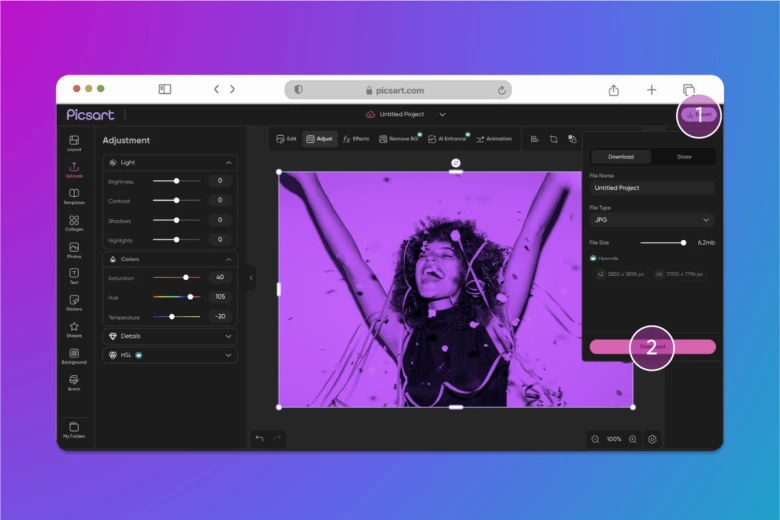Open canvas settings gear icon
The image size is (780, 520).
click(x=652, y=439)
